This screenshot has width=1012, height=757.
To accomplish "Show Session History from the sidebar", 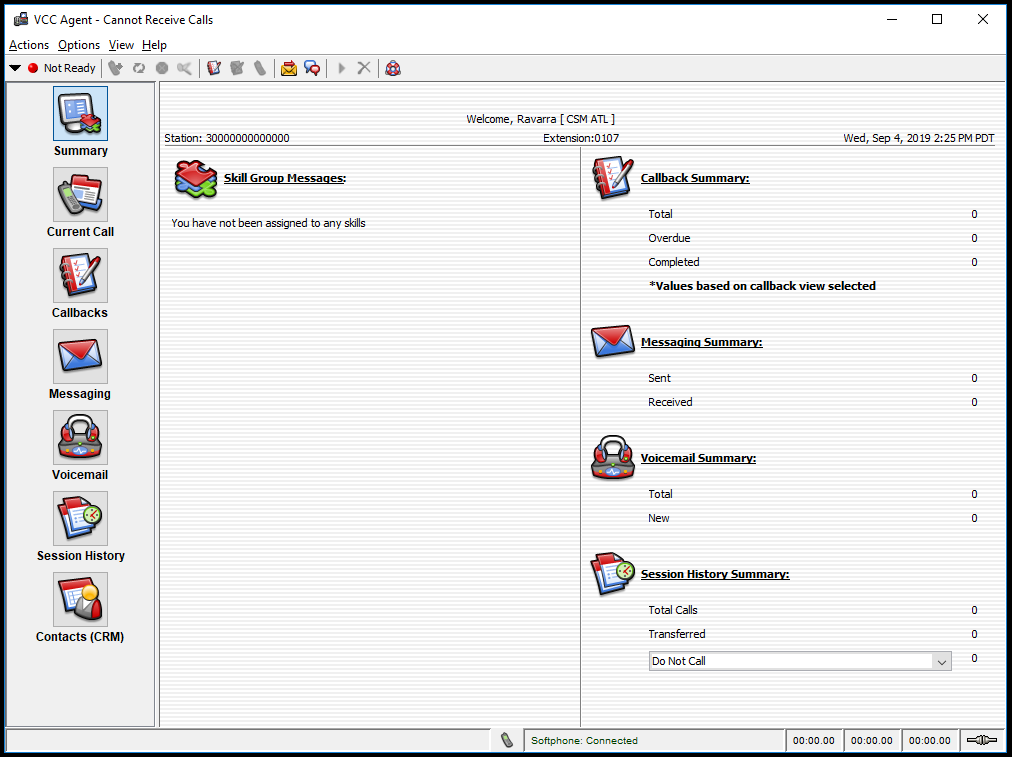I will coord(80,518).
